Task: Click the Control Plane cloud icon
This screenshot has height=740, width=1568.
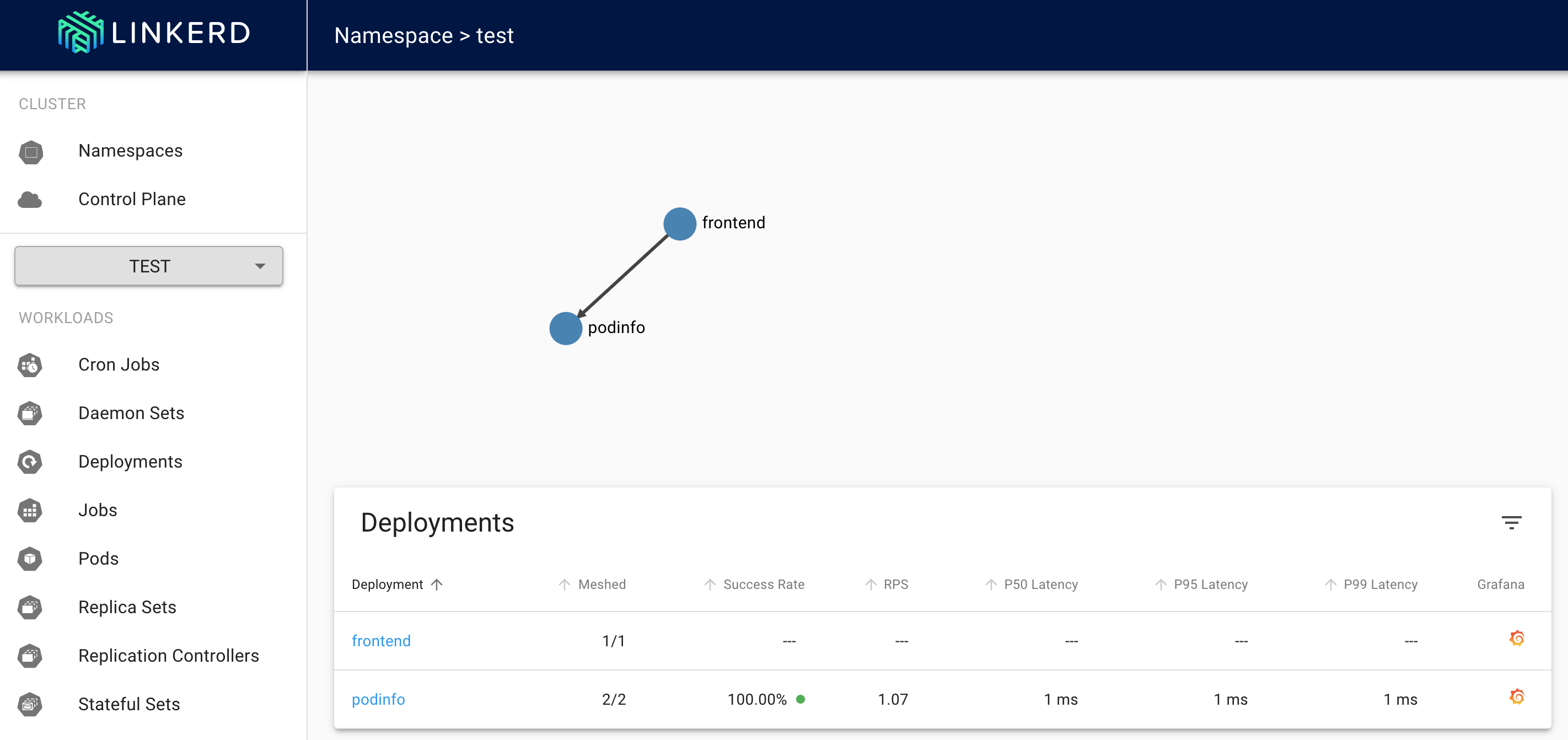Action: (30, 200)
